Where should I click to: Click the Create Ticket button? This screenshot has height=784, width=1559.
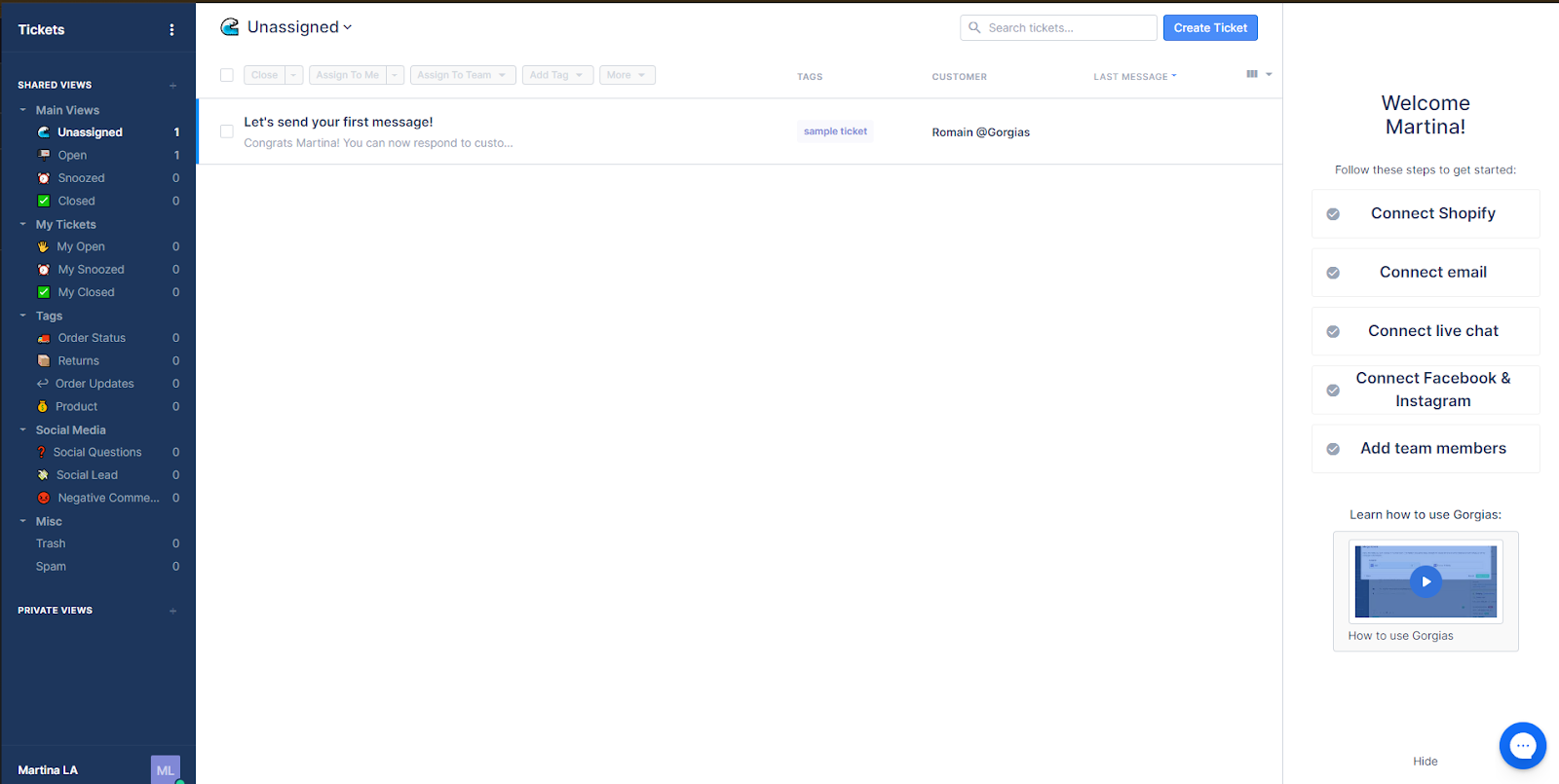coord(1210,28)
